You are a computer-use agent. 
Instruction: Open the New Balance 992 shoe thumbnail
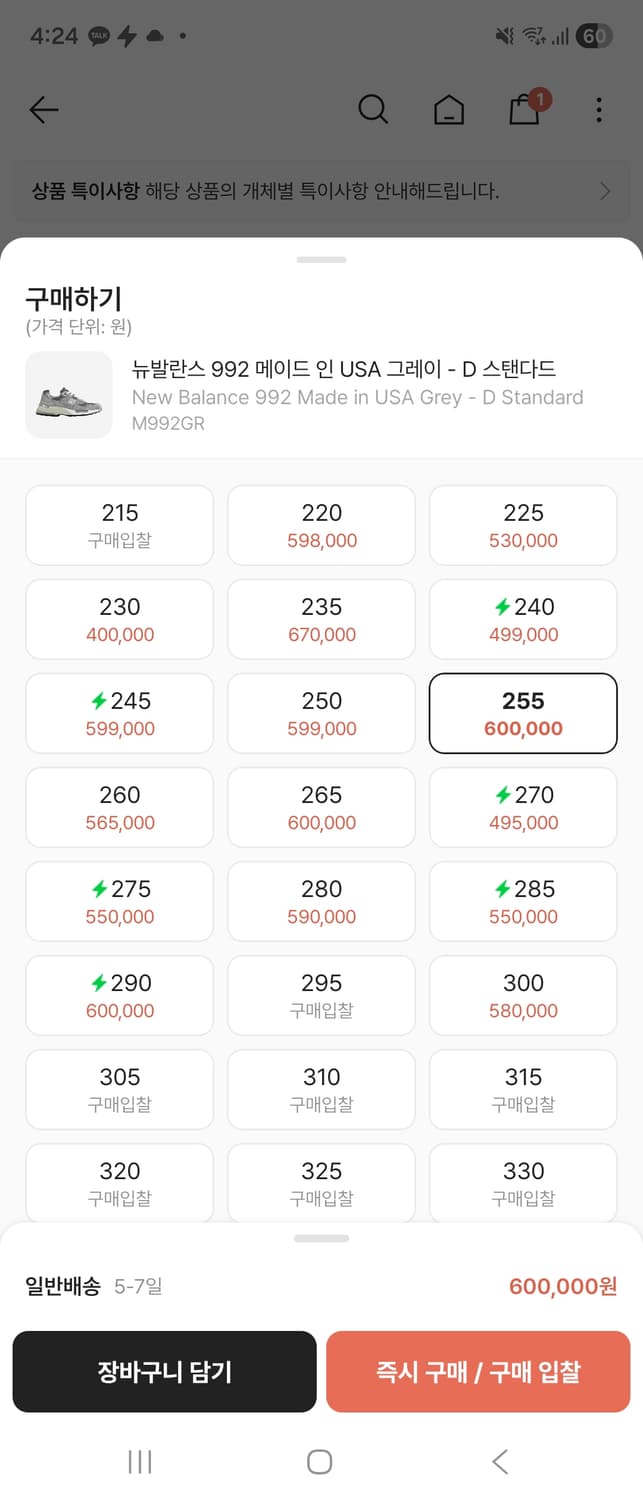tap(69, 395)
